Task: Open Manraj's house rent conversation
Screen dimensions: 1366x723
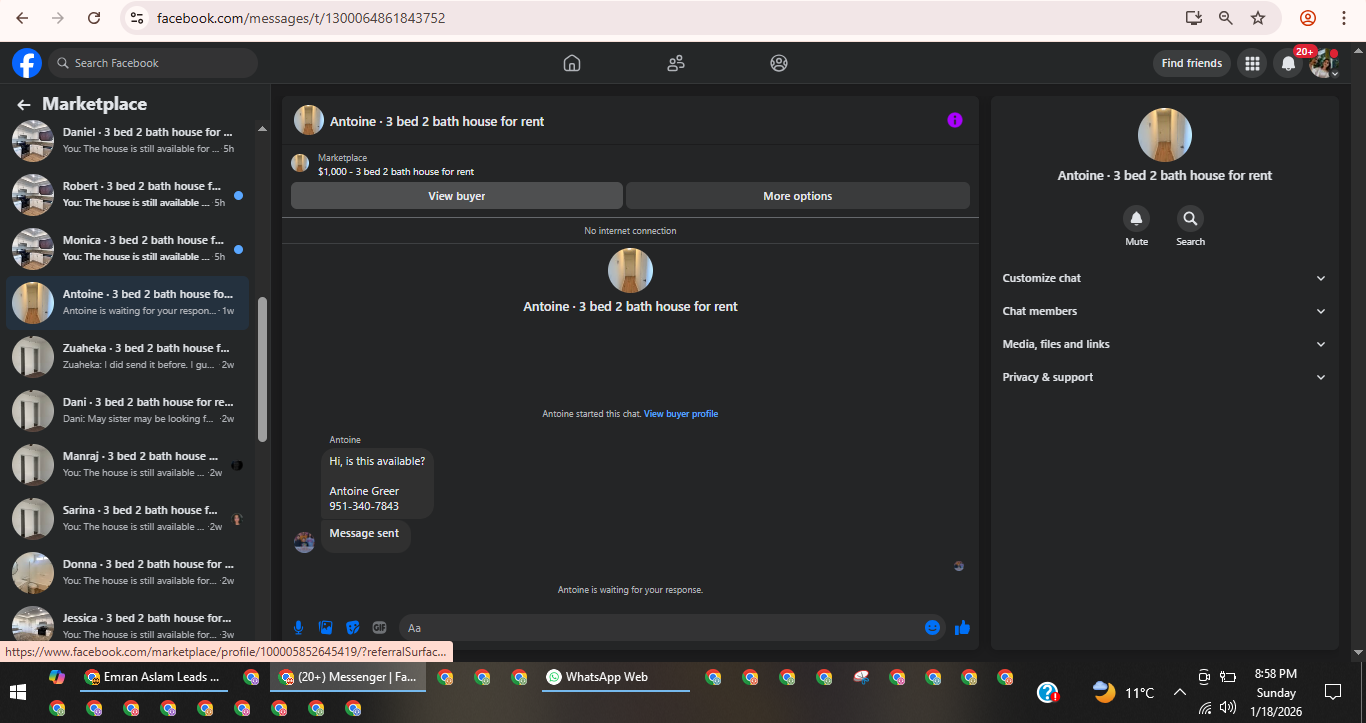Action: pyautogui.click(x=128, y=464)
